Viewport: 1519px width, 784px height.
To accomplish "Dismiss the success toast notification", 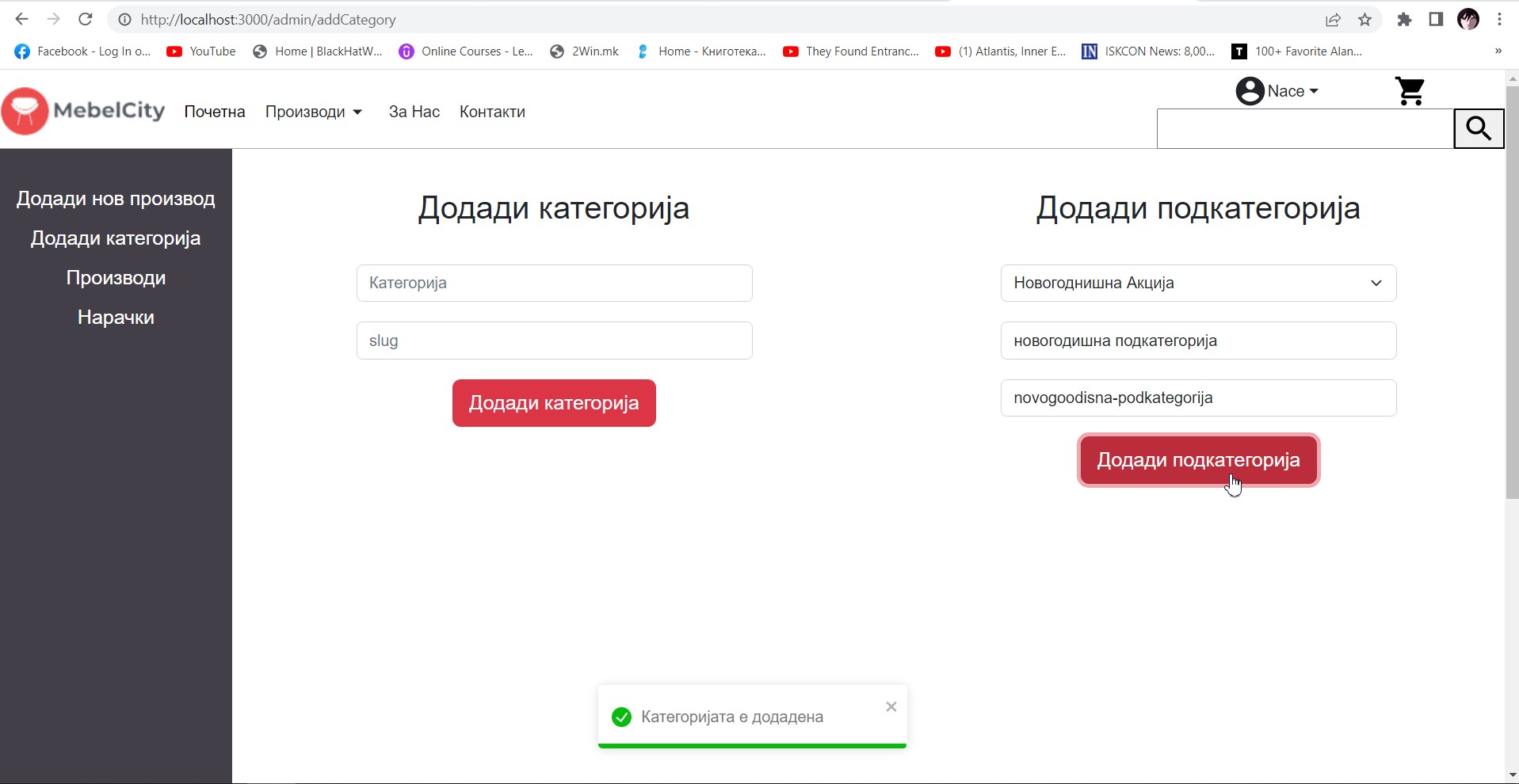I will [x=891, y=706].
